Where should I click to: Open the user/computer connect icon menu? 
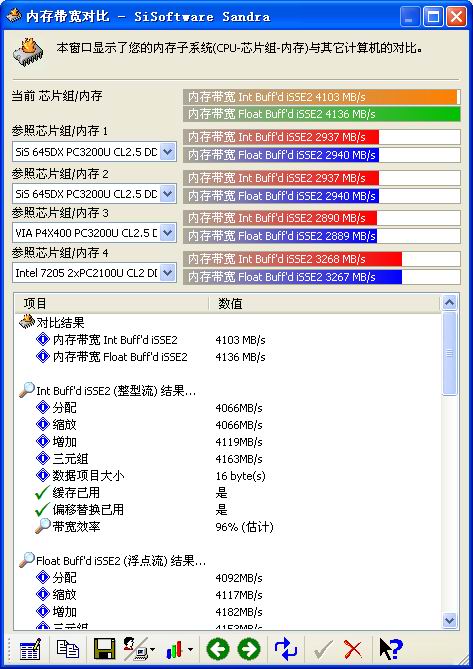[x=139, y=649]
